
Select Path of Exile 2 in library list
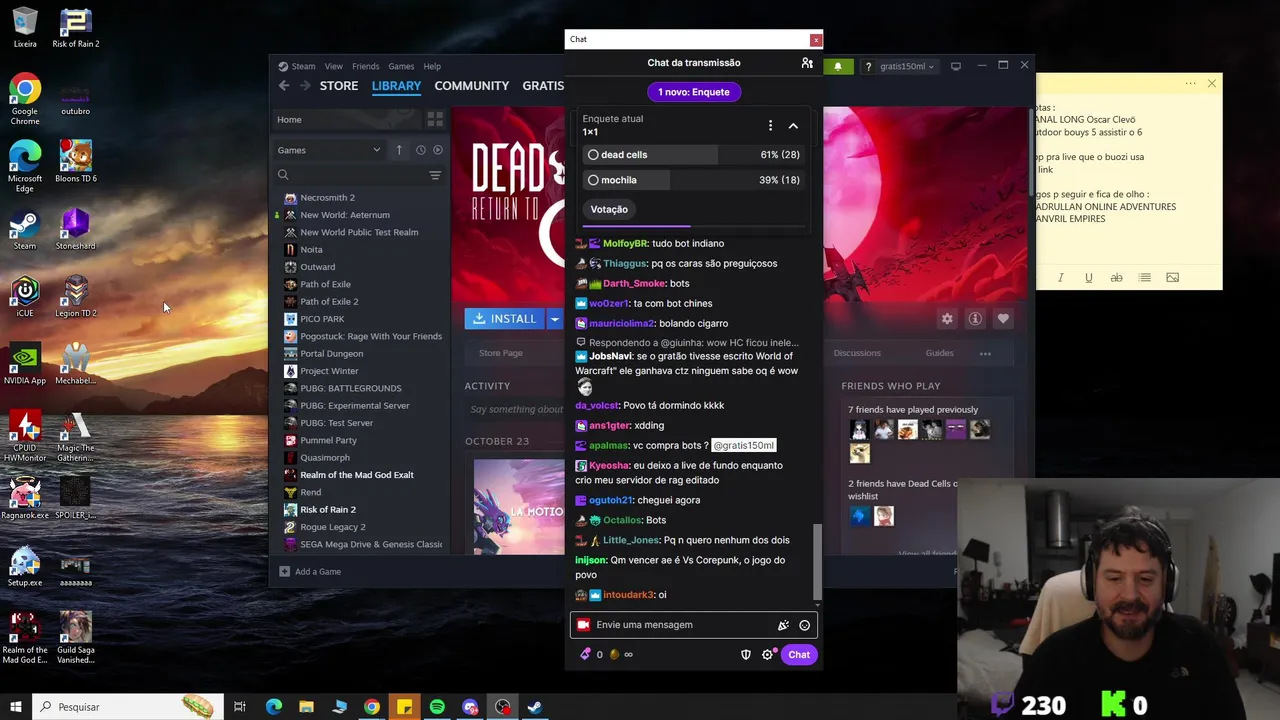[329, 302]
